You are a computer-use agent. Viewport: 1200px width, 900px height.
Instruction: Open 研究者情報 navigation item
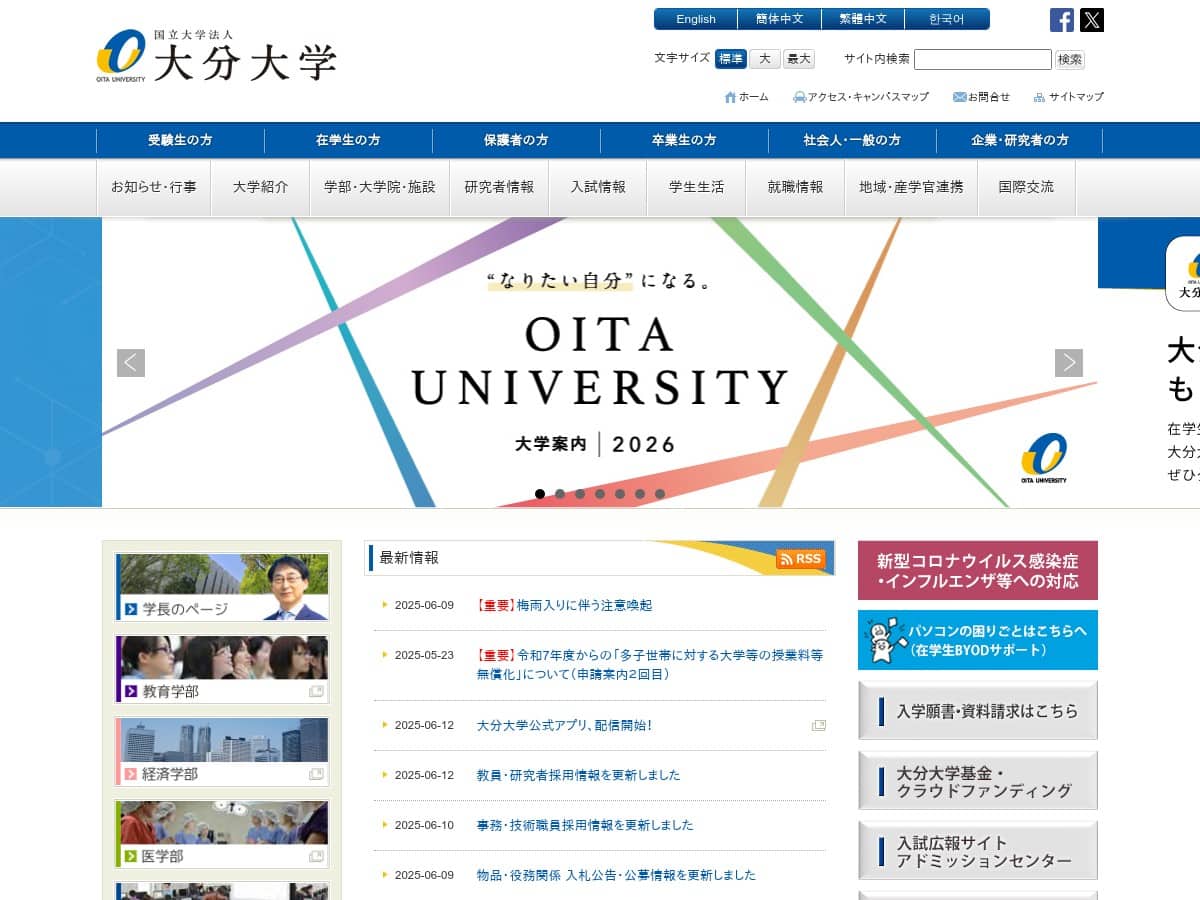click(499, 187)
